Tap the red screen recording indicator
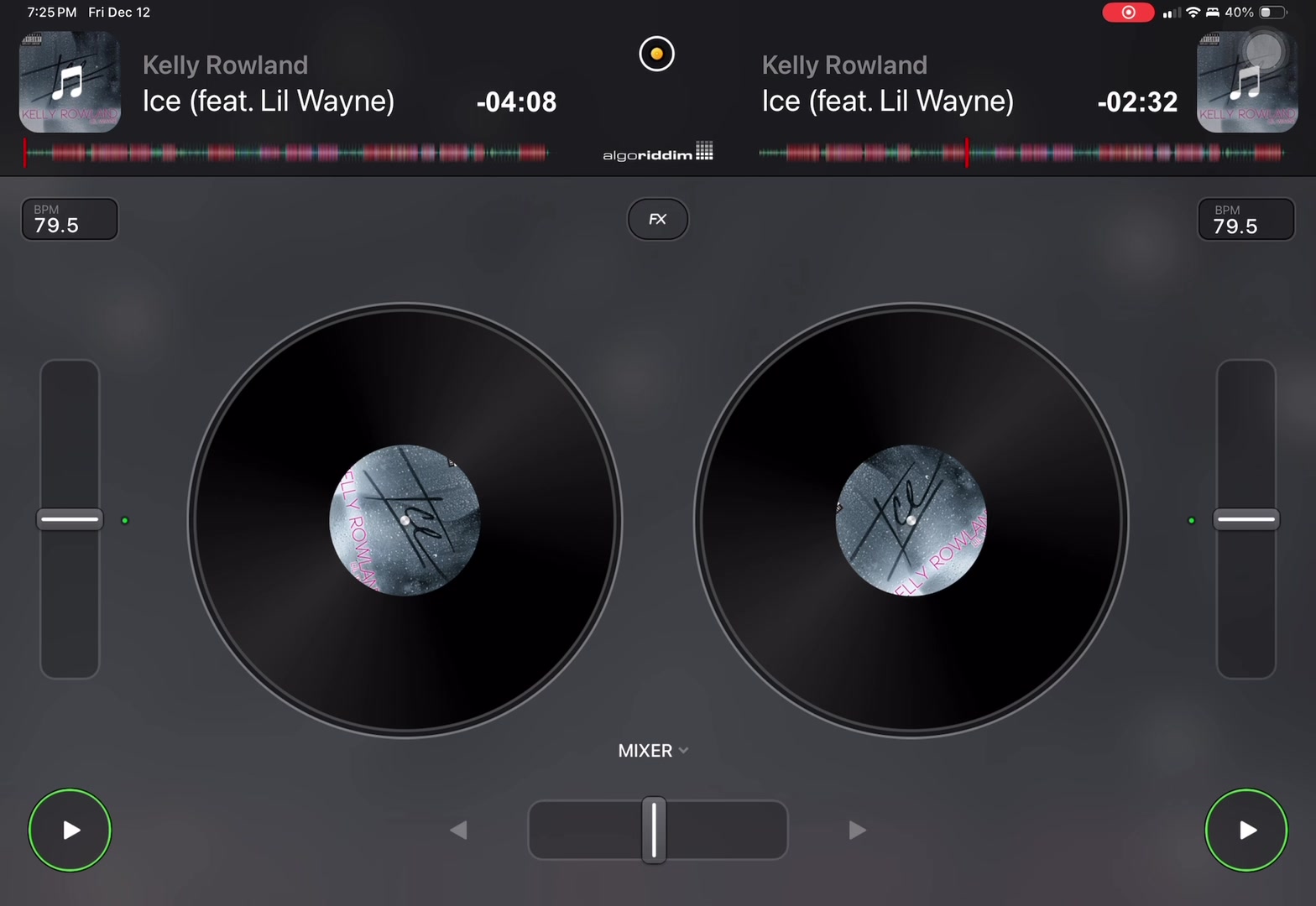The width and height of the screenshot is (1316, 906). (x=1128, y=13)
